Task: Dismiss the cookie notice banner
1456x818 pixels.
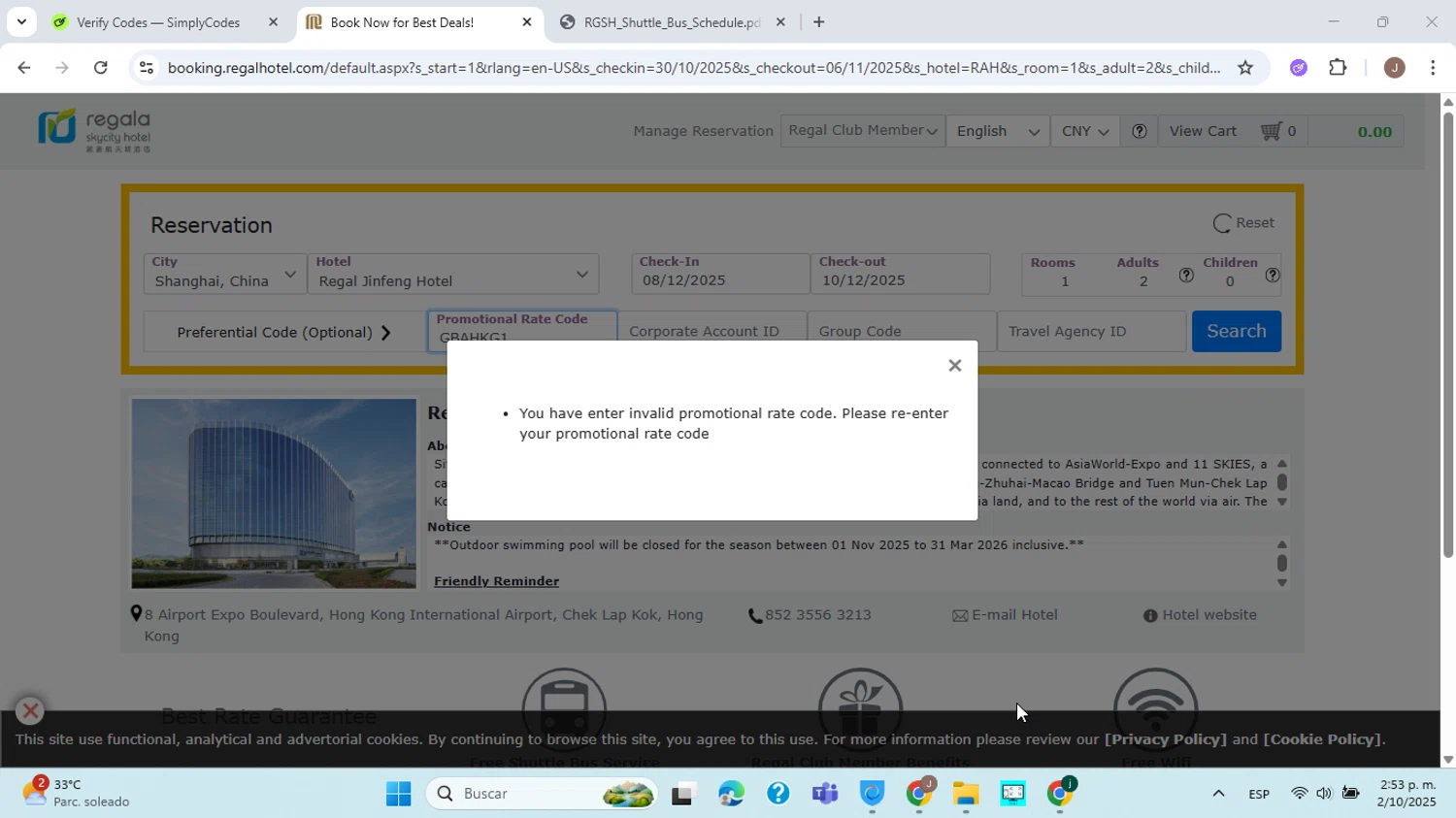Action: coord(30,711)
